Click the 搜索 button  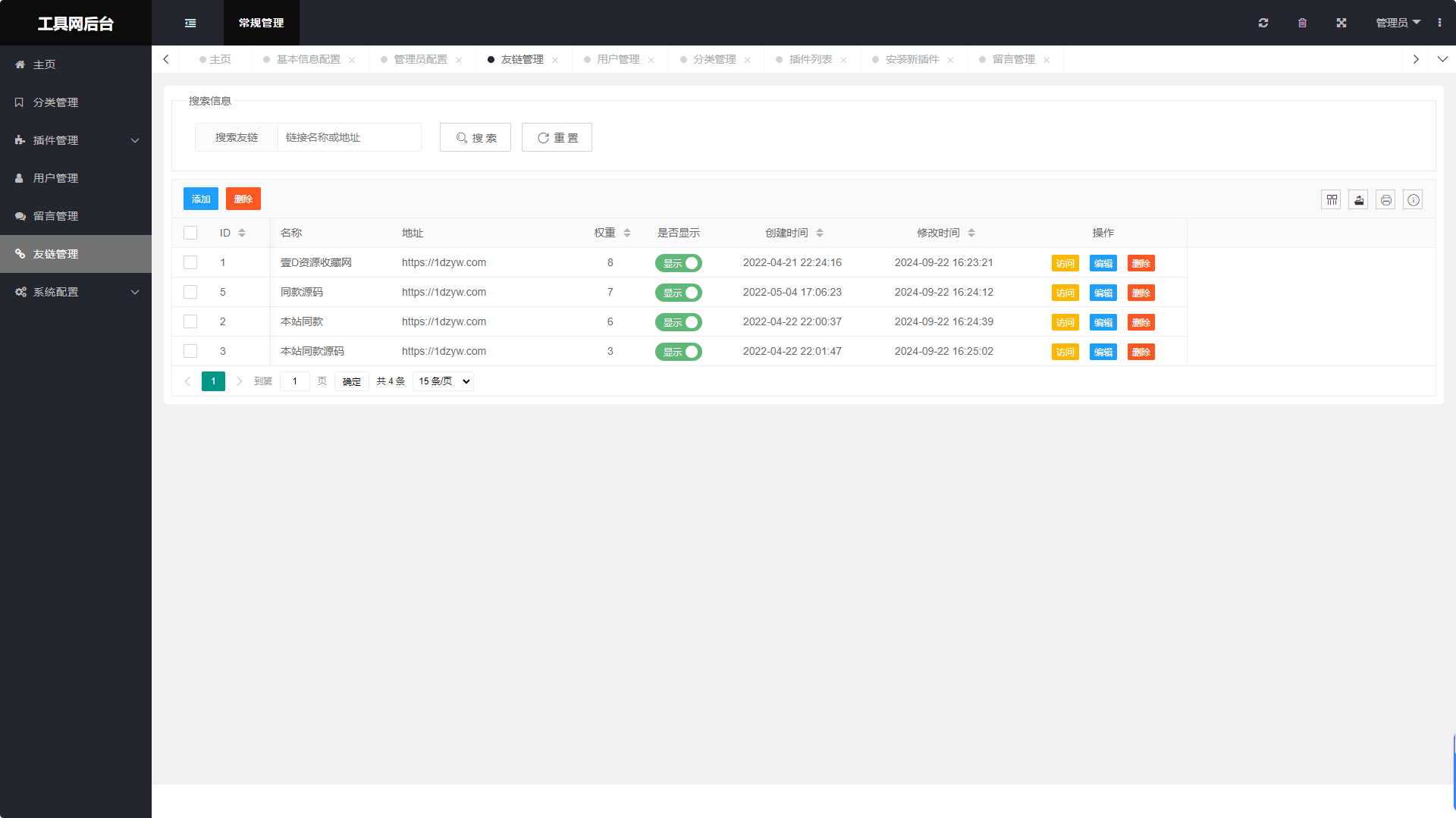pos(475,137)
